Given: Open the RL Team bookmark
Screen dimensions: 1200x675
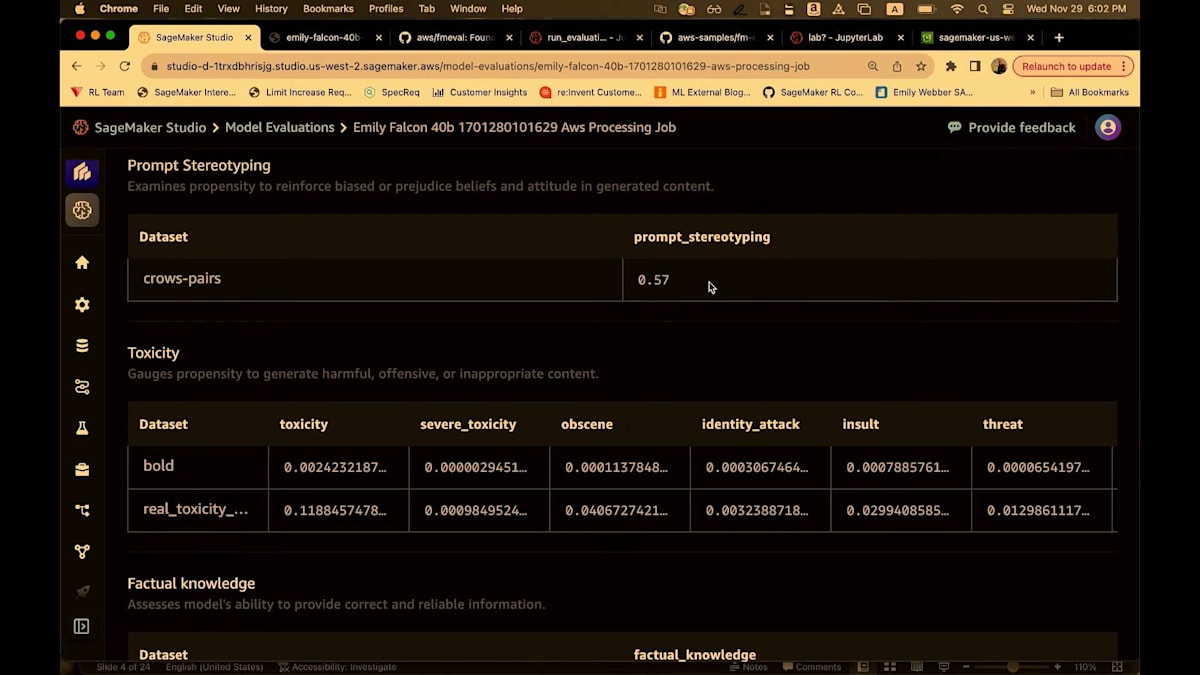Looking at the screenshot, I should point(97,92).
